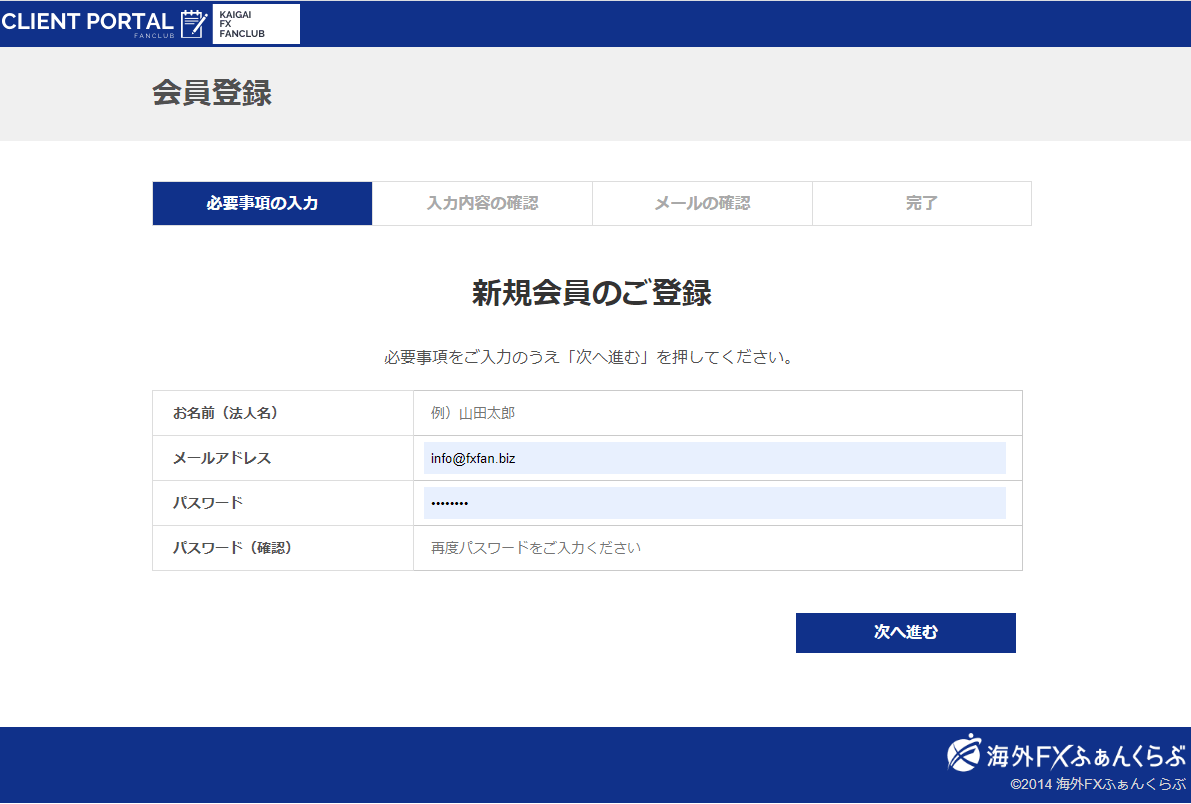Select the 完了 step tab
1191x804 pixels.
922,204
